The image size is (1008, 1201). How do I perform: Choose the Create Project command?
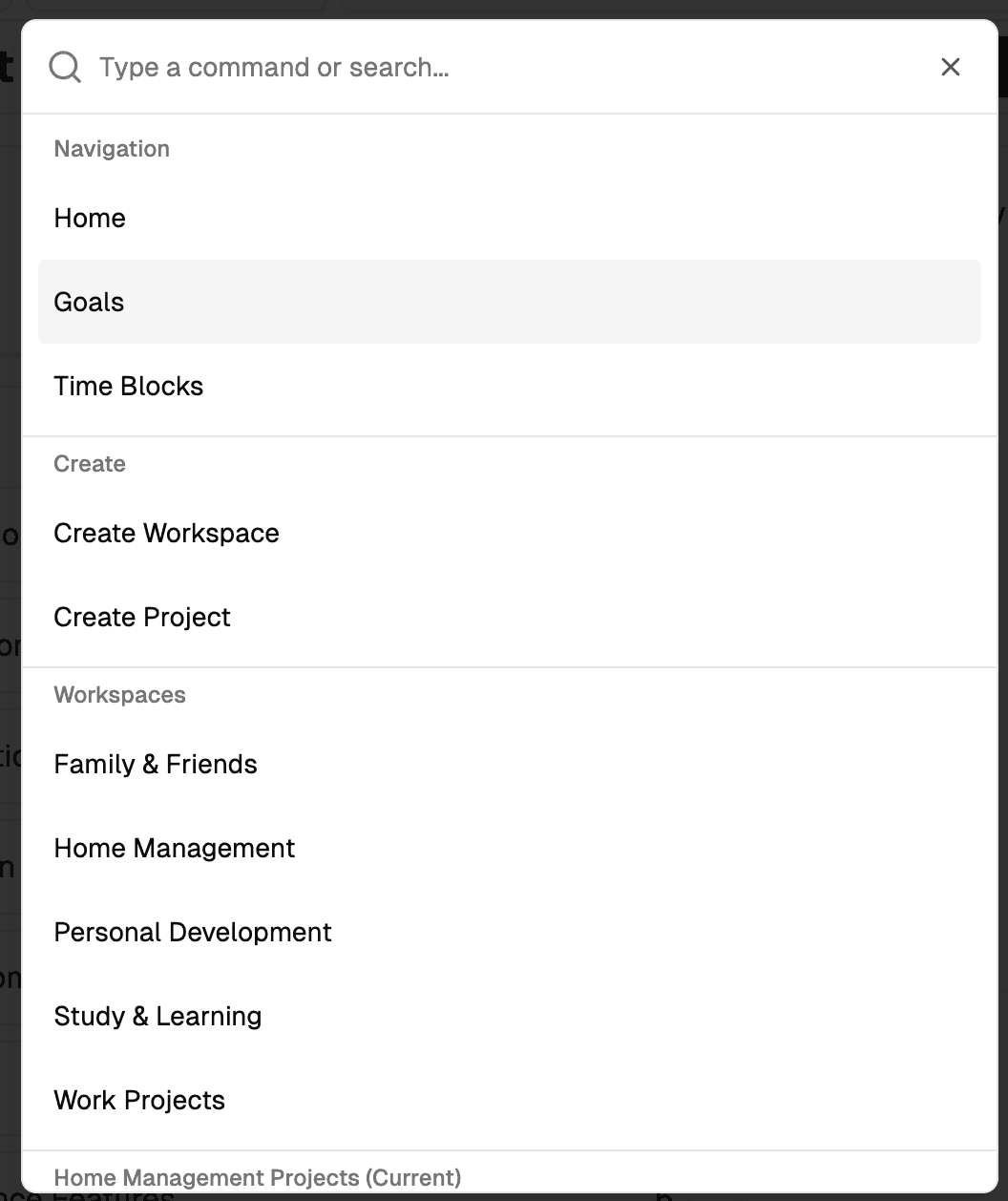tap(142, 617)
